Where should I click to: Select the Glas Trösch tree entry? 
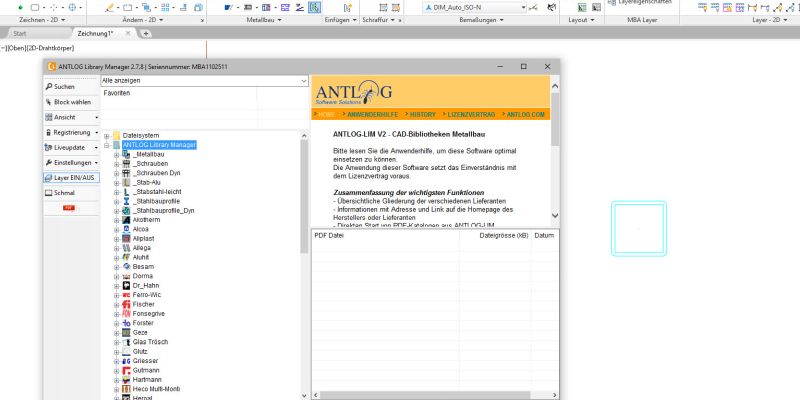tap(150, 342)
